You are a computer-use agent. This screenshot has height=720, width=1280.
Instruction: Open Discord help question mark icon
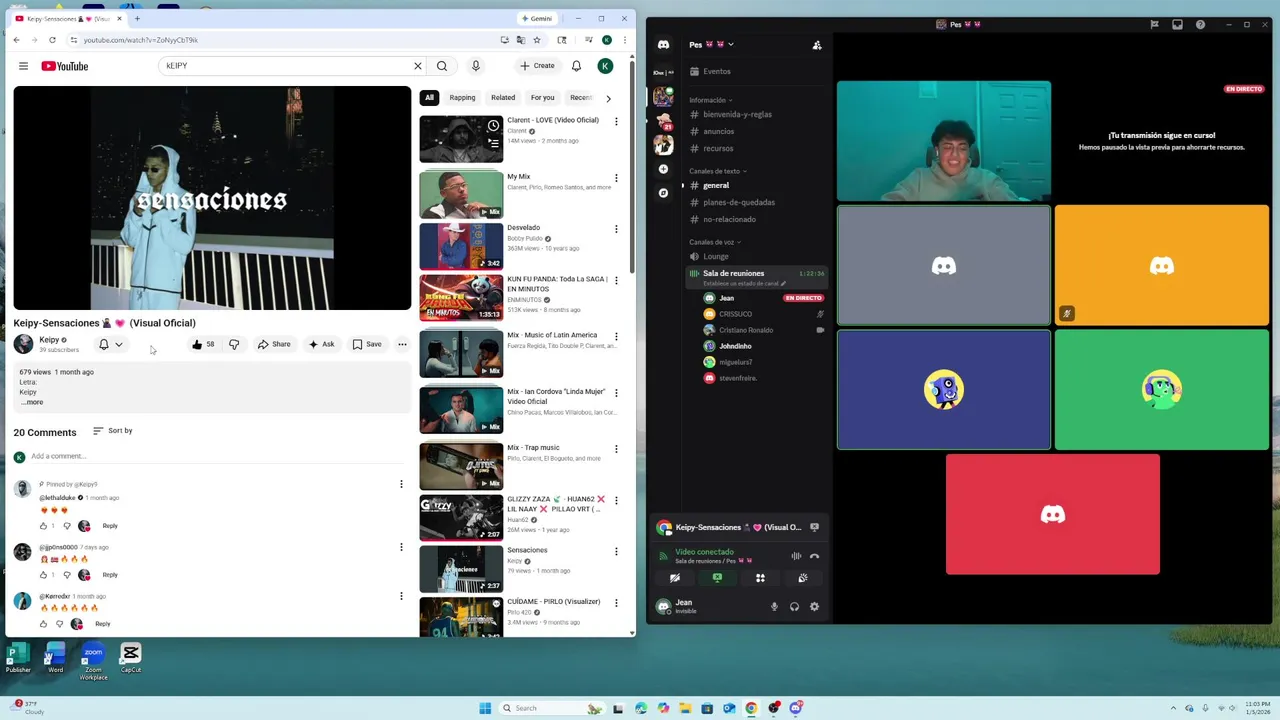pyautogui.click(x=1200, y=24)
